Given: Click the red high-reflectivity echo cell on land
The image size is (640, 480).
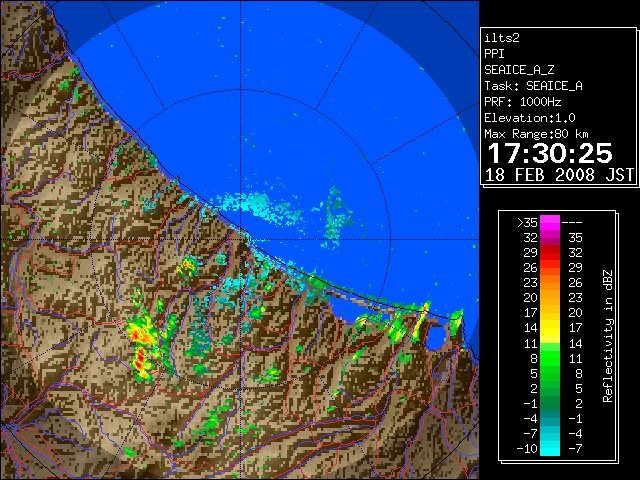Looking at the screenshot, I should pyautogui.click(x=140, y=358).
